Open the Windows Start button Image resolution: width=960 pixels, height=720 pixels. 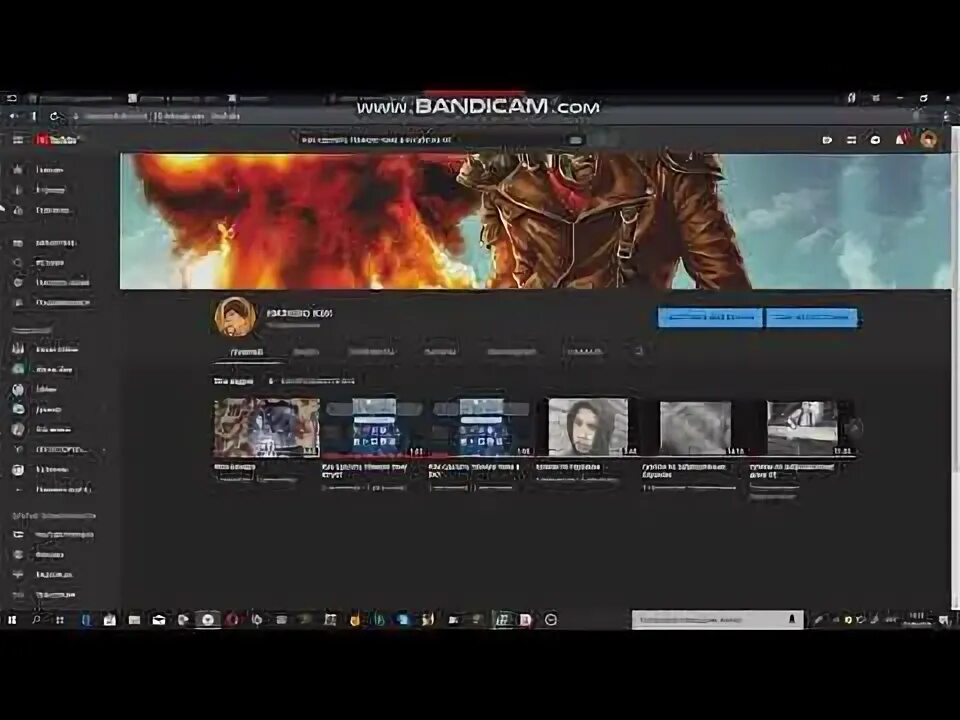pos(12,620)
